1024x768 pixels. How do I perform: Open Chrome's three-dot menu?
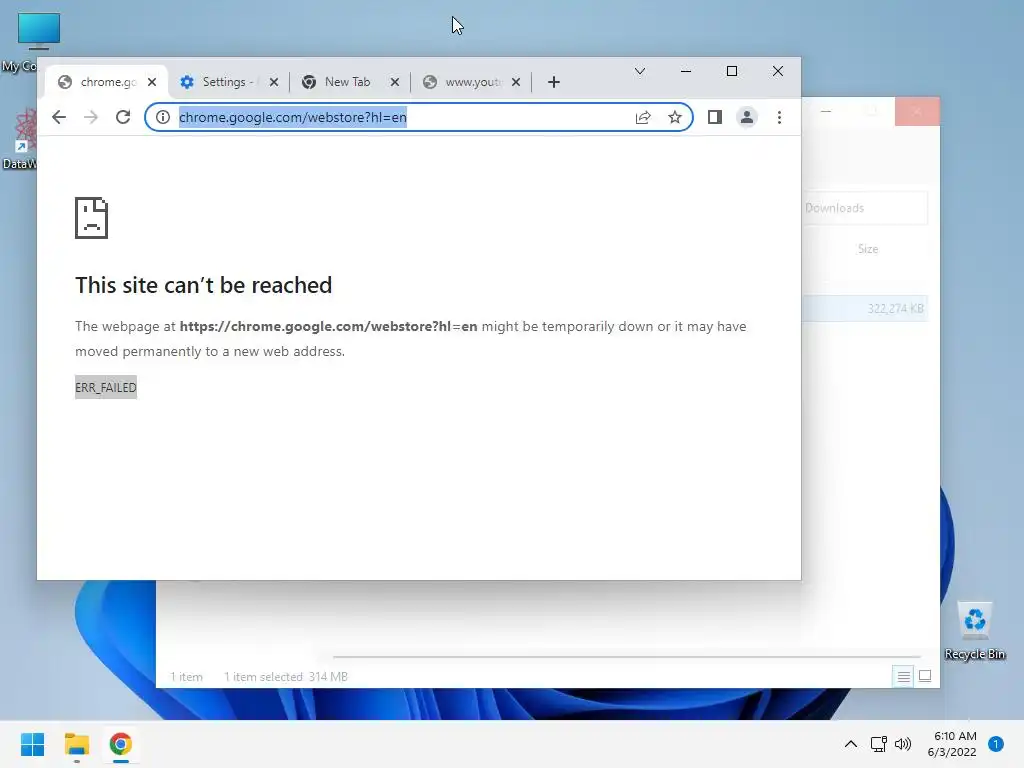779,117
